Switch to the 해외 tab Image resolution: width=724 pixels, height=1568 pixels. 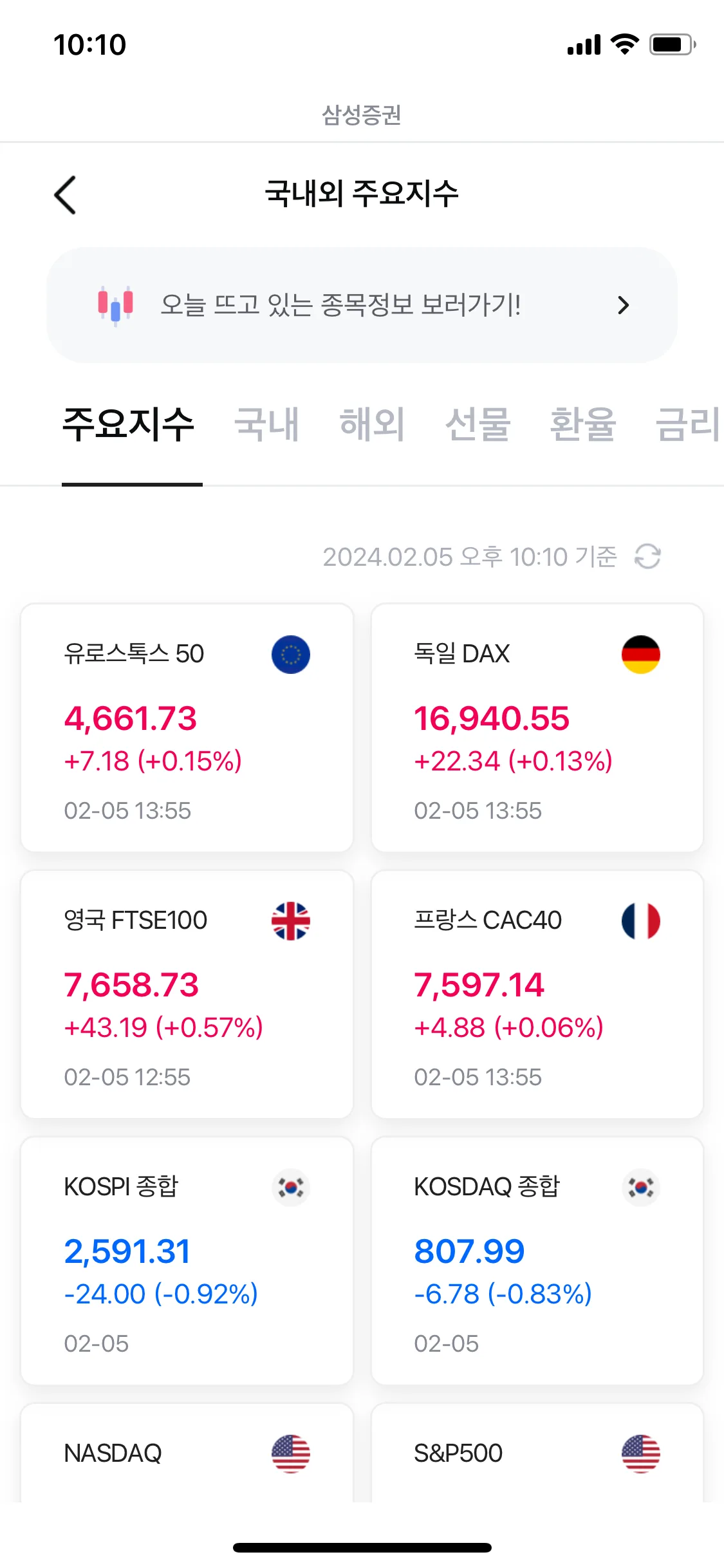[373, 425]
